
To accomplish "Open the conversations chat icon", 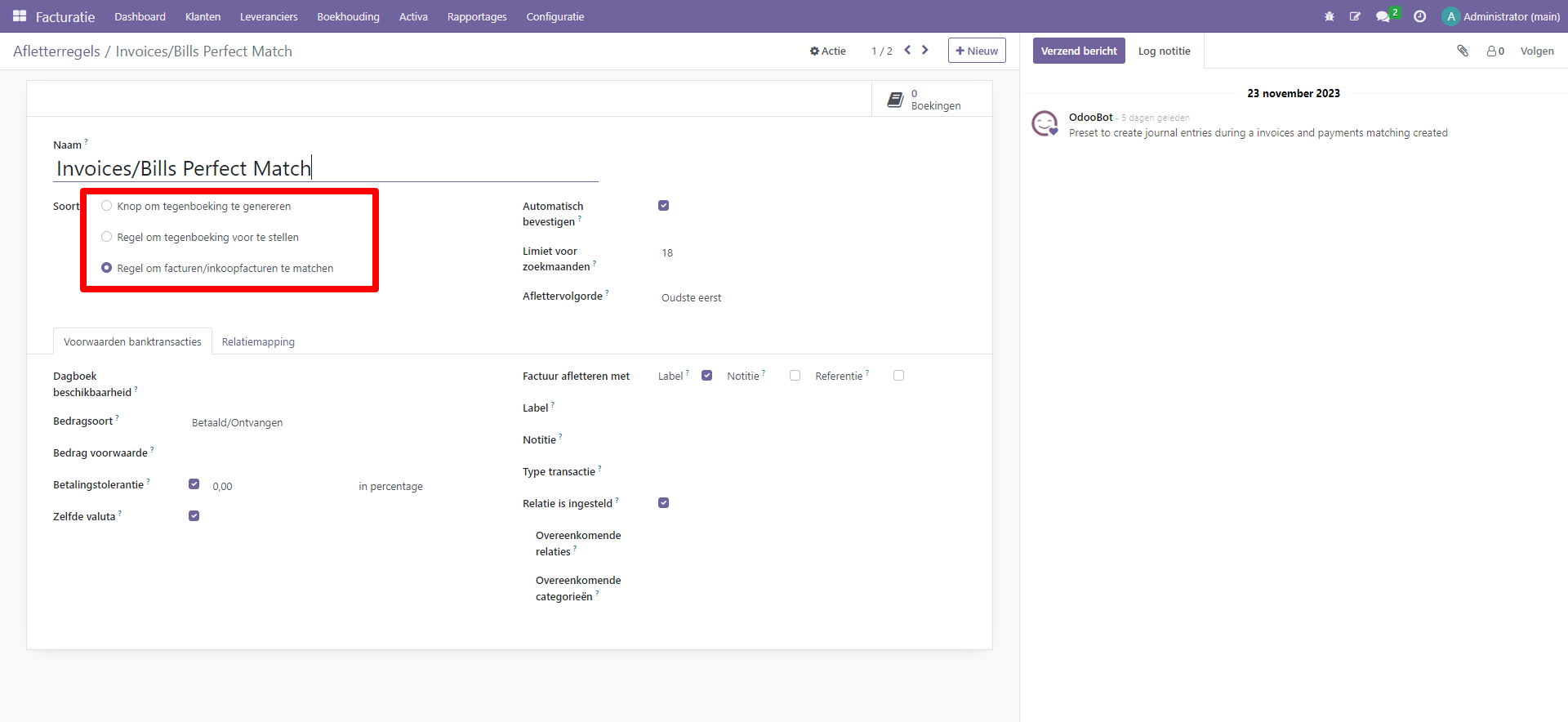I will (1383, 16).
